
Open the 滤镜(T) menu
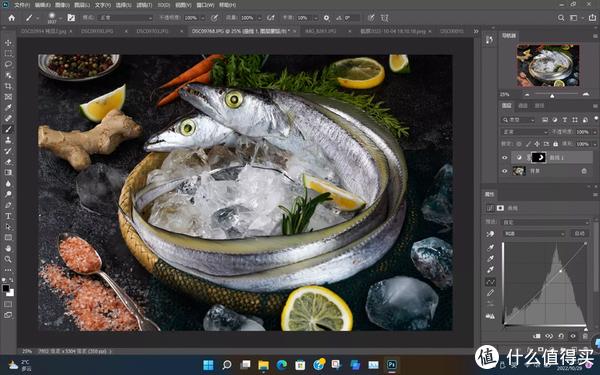tap(144, 5)
